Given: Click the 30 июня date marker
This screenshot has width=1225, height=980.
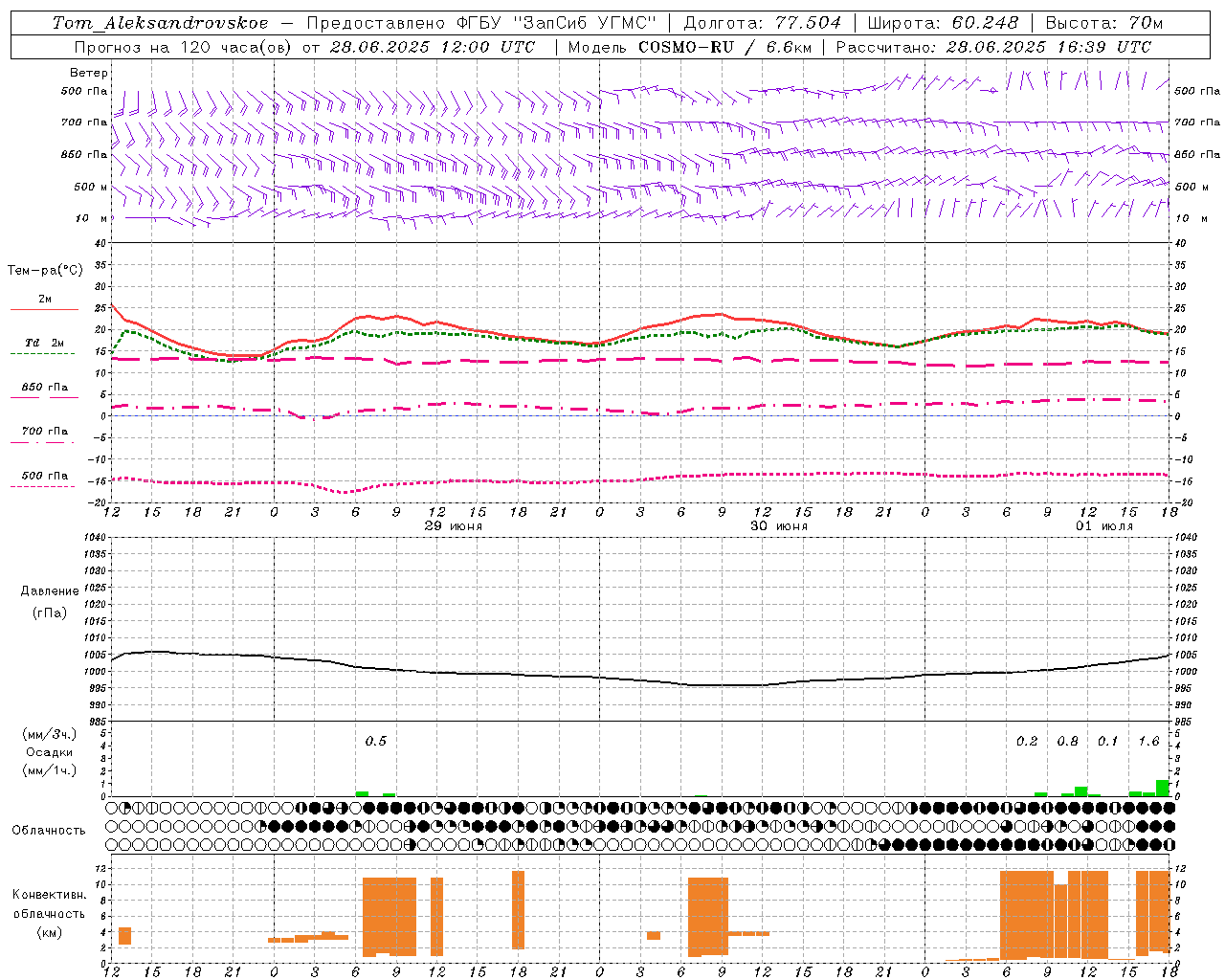Looking at the screenshot, I should coord(779,526).
